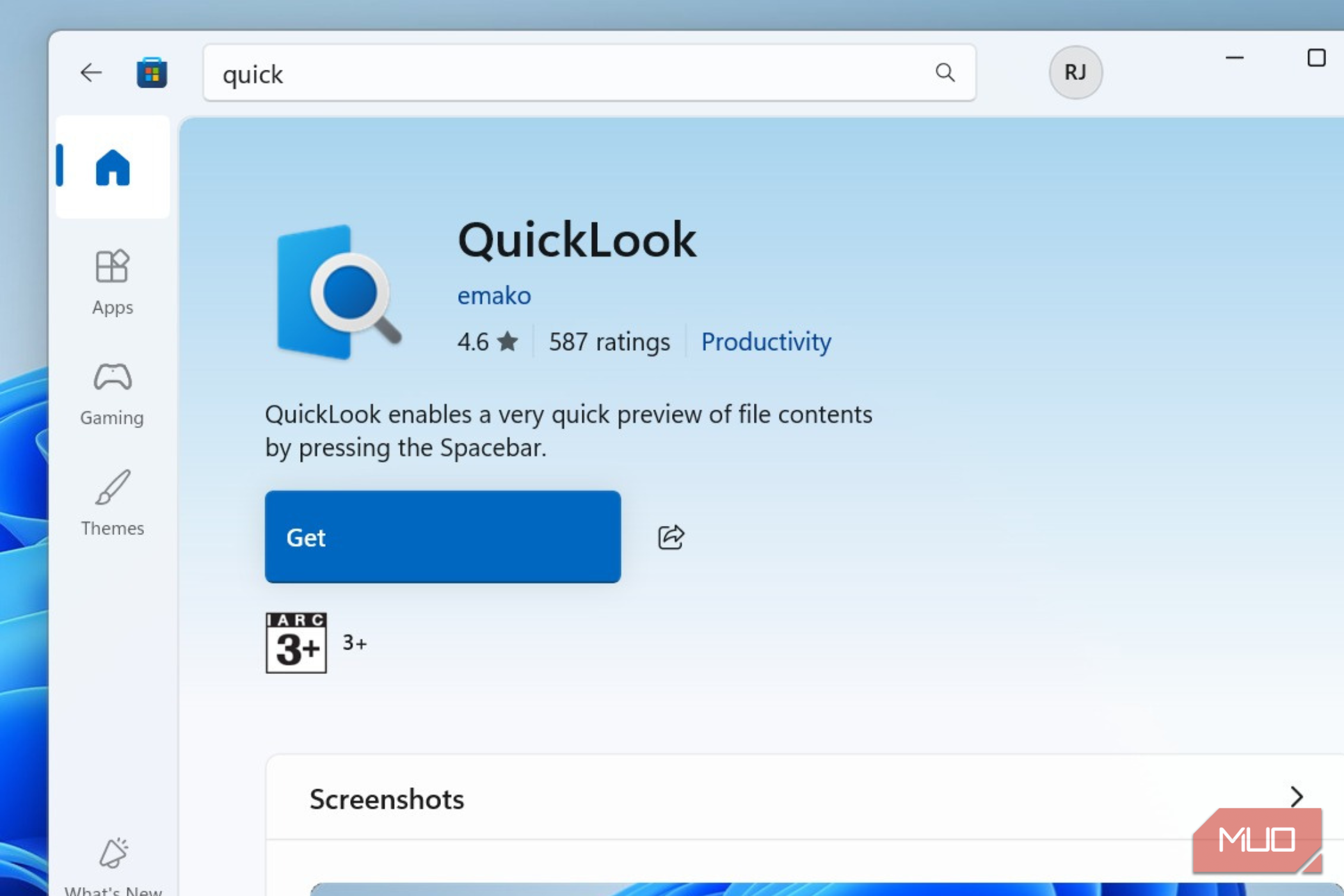Open the Gaming section
Screen dimensions: 1344x896
[x=112, y=394]
